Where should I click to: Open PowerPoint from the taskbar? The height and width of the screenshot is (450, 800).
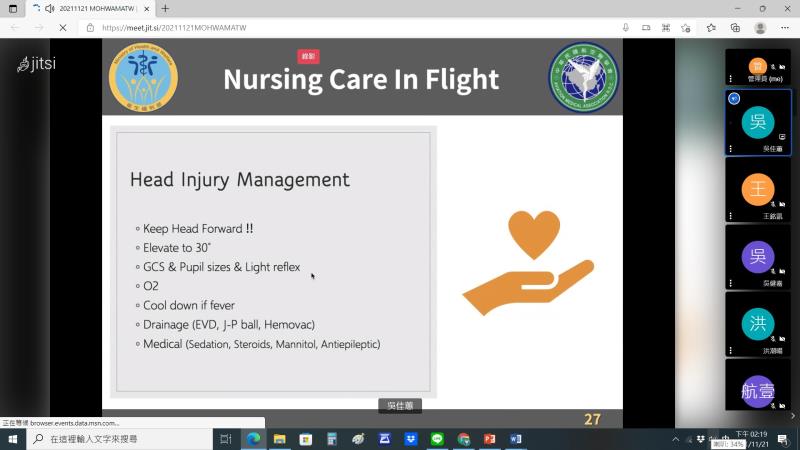click(490, 439)
